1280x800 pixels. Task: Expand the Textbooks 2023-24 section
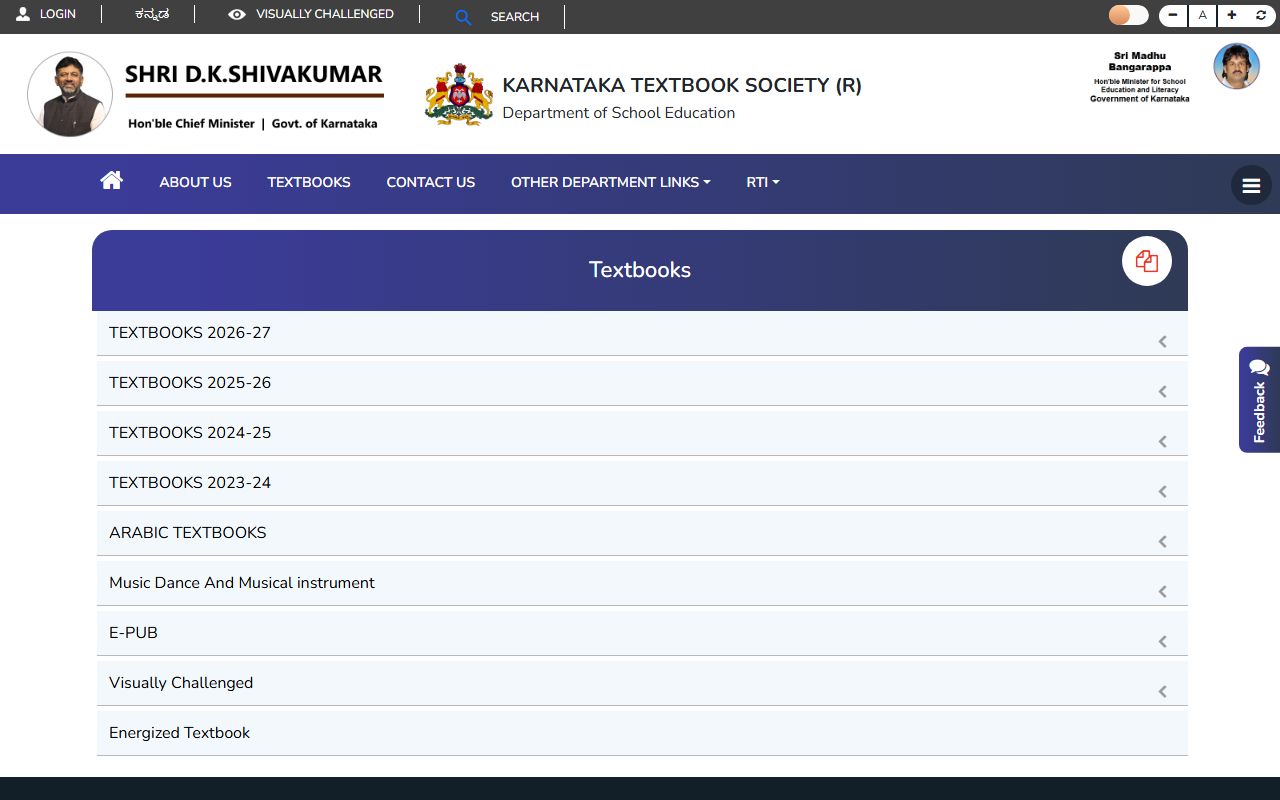642,483
